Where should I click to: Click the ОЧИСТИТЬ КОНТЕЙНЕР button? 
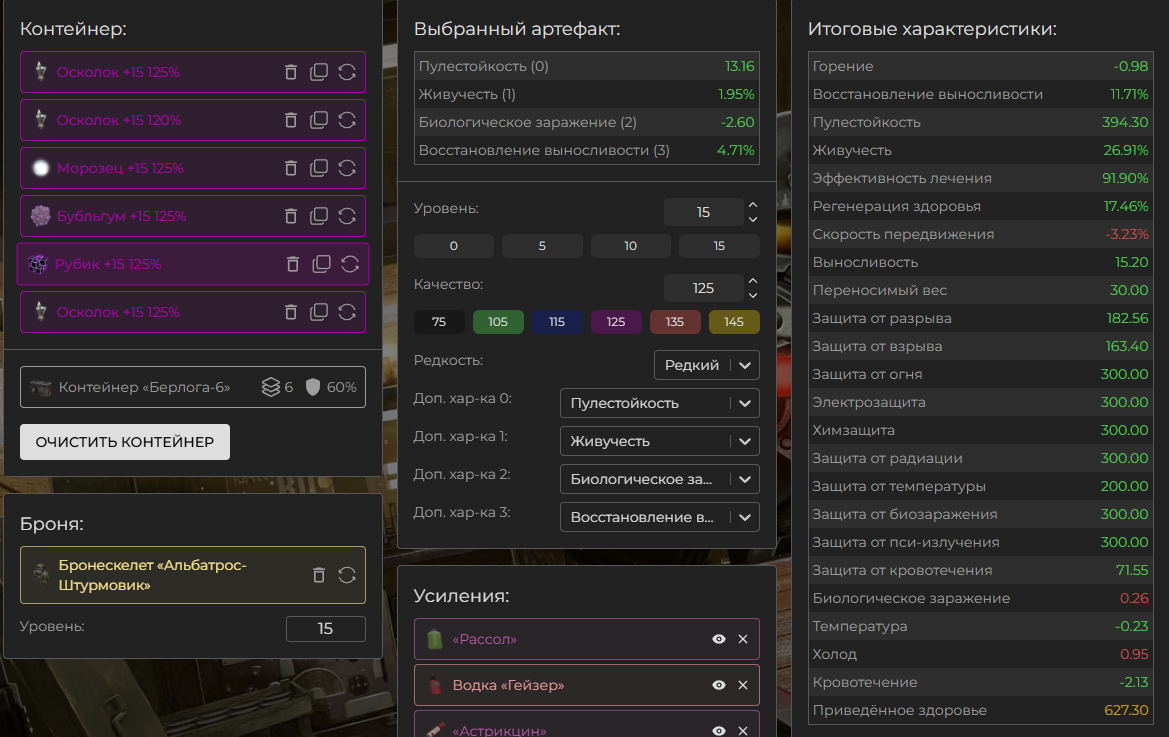click(125, 442)
